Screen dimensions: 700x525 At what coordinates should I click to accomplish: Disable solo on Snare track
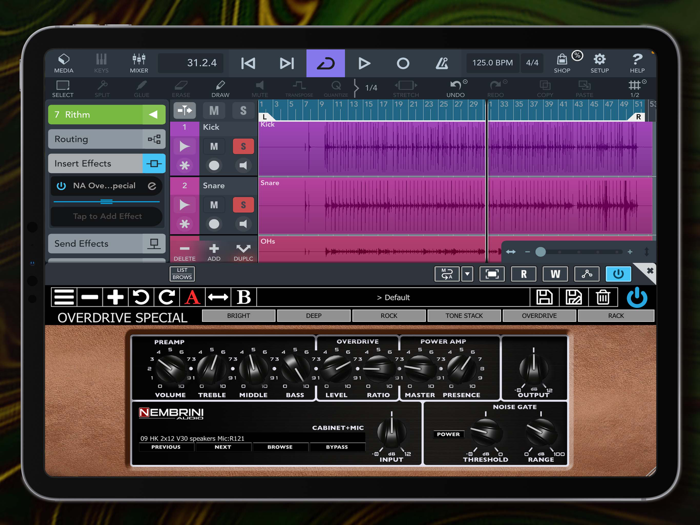click(x=242, y=205)
